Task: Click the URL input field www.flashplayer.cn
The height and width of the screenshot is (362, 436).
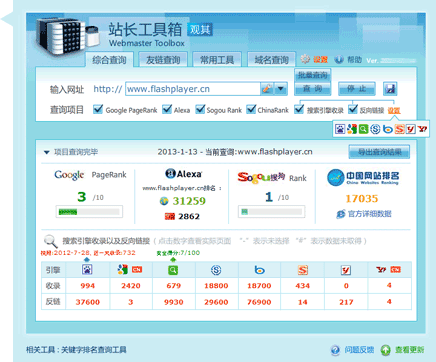Action: coord(193,89)
